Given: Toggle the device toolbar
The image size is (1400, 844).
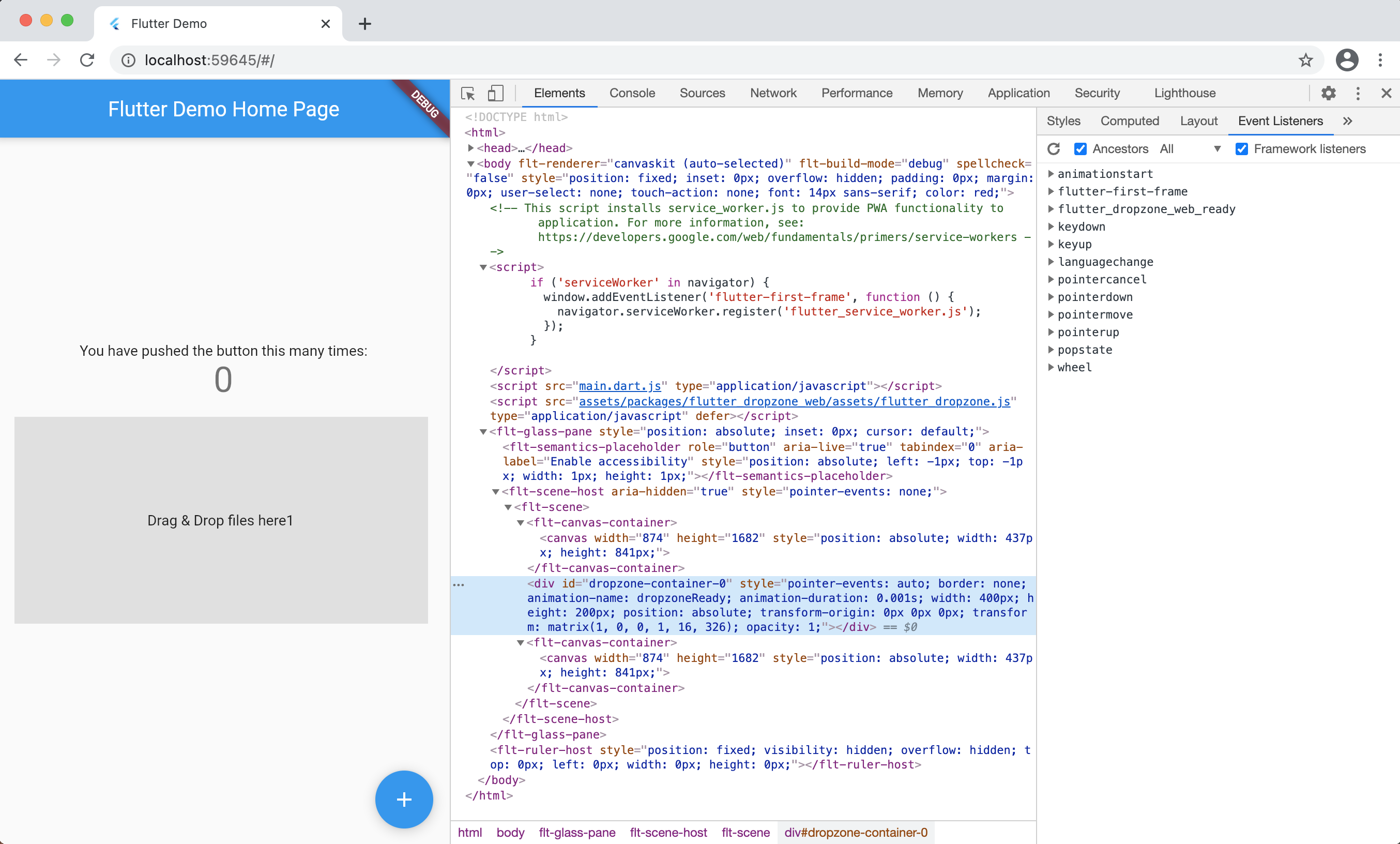Looking at the screenshot, I should pyautogui.click(x=495, y=93).
